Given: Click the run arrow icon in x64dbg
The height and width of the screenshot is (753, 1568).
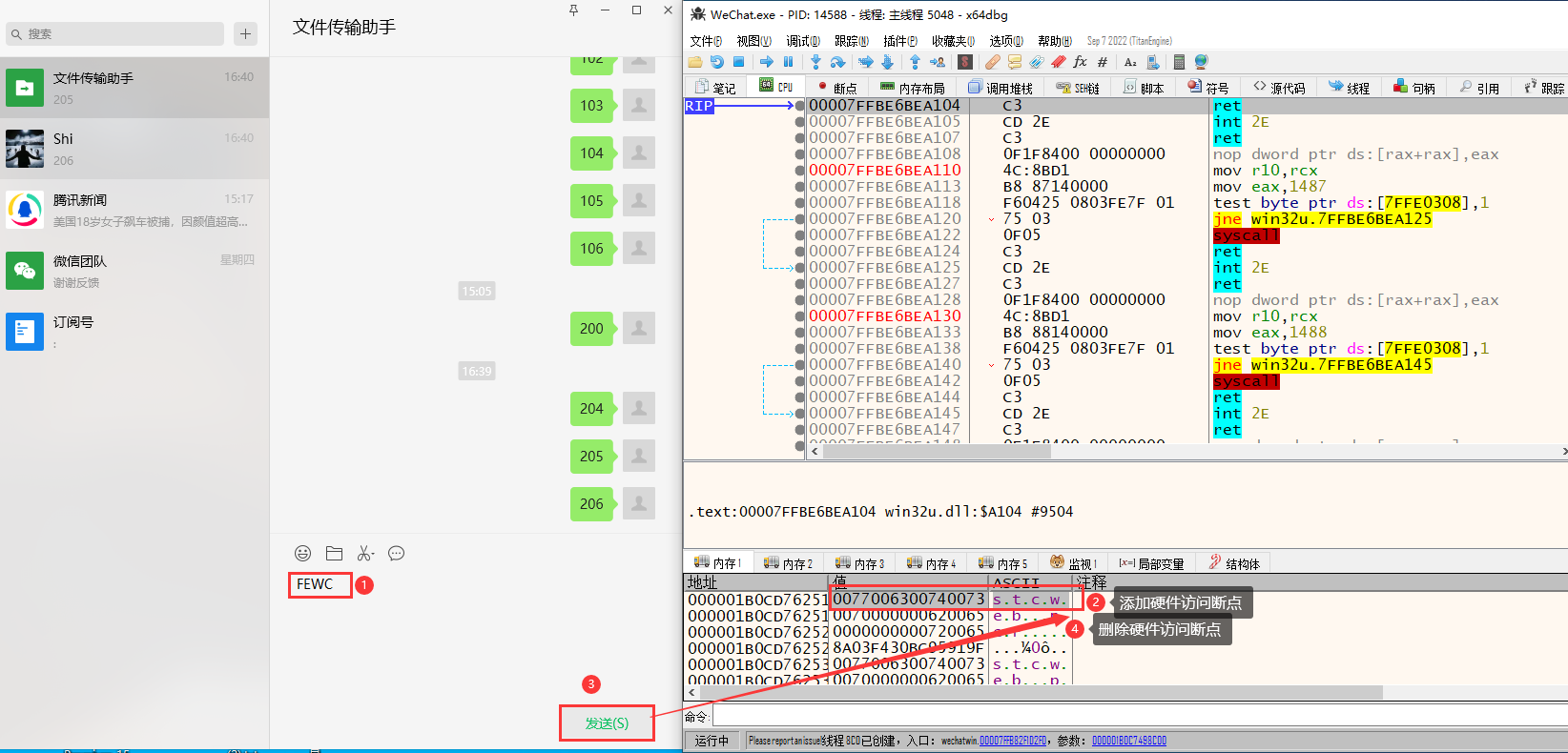Looking at the screenshot, I should click(766, 62).
